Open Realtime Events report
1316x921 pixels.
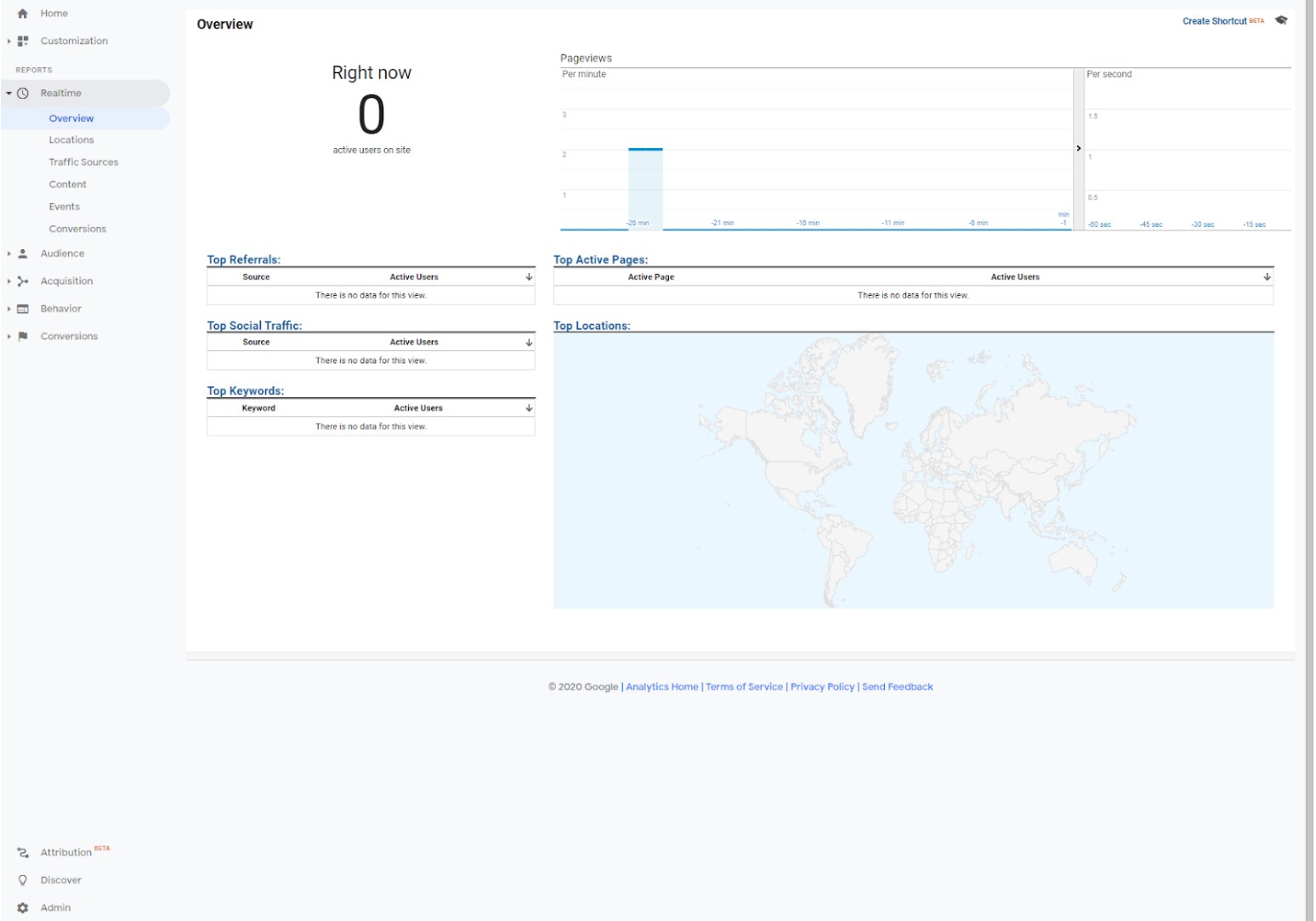tap(65, 207)
